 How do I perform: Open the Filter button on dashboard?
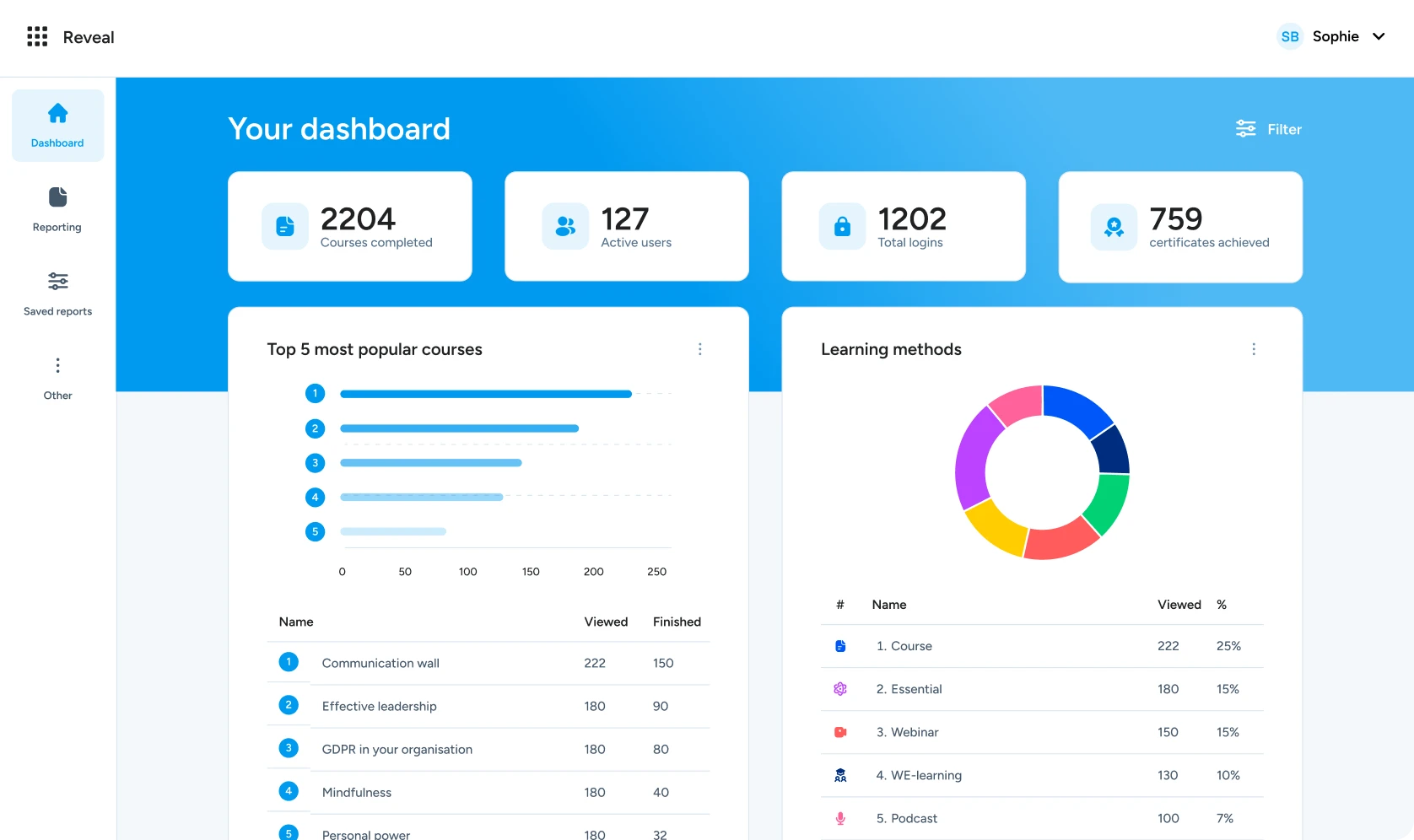1269,129
